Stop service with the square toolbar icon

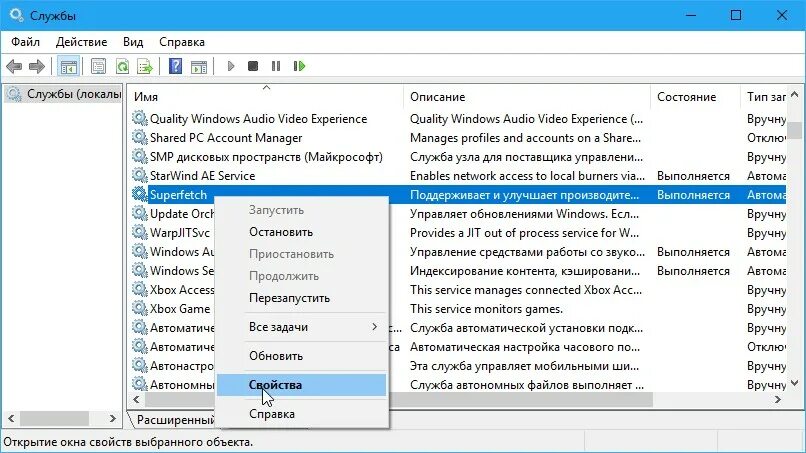253,66
